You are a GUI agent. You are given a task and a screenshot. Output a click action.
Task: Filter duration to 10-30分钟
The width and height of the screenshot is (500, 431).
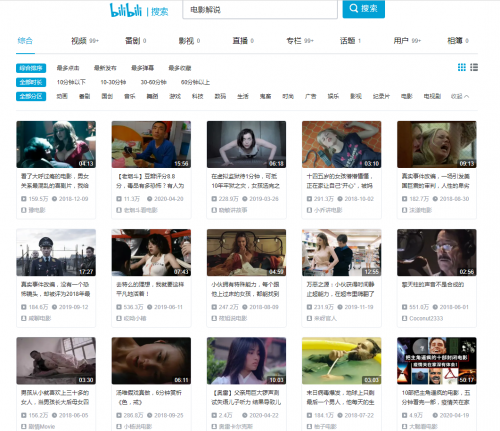click(113, 82)
